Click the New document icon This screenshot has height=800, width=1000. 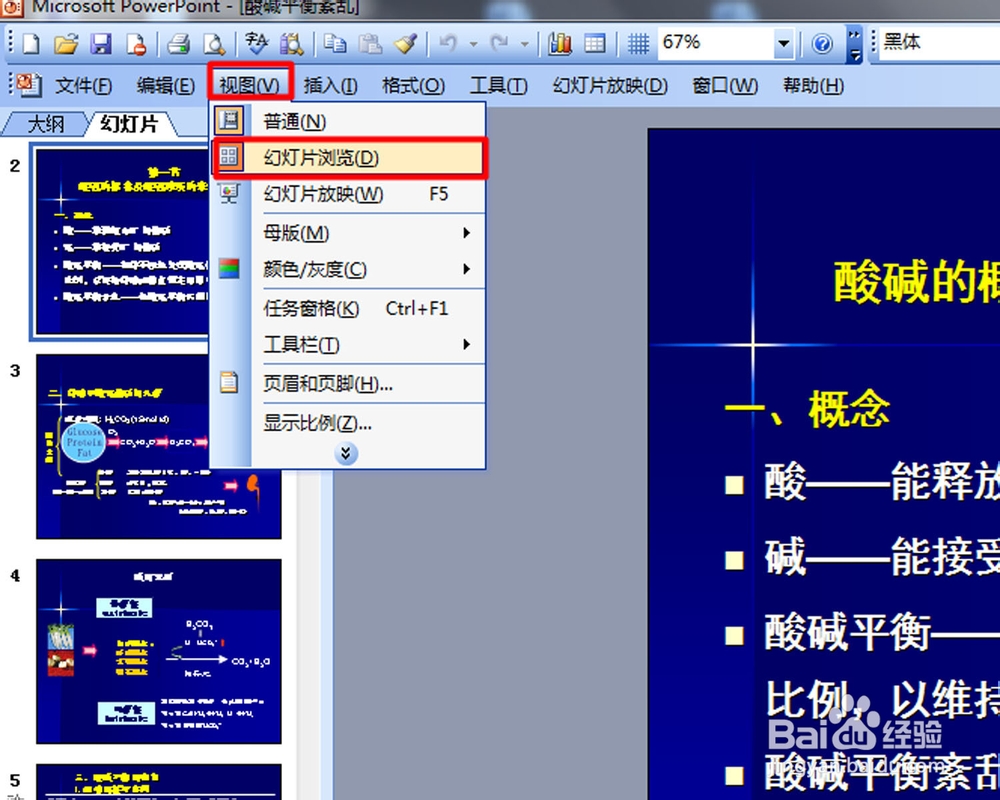pos(30,44)
